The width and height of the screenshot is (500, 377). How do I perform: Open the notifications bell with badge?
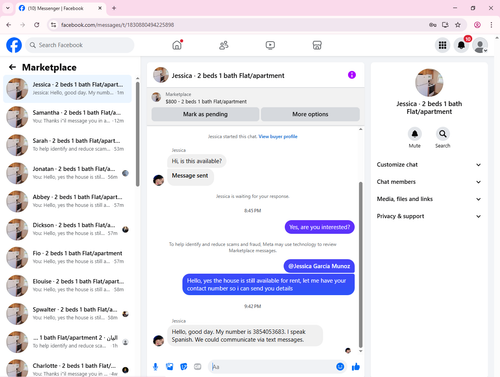pos(461,45)
